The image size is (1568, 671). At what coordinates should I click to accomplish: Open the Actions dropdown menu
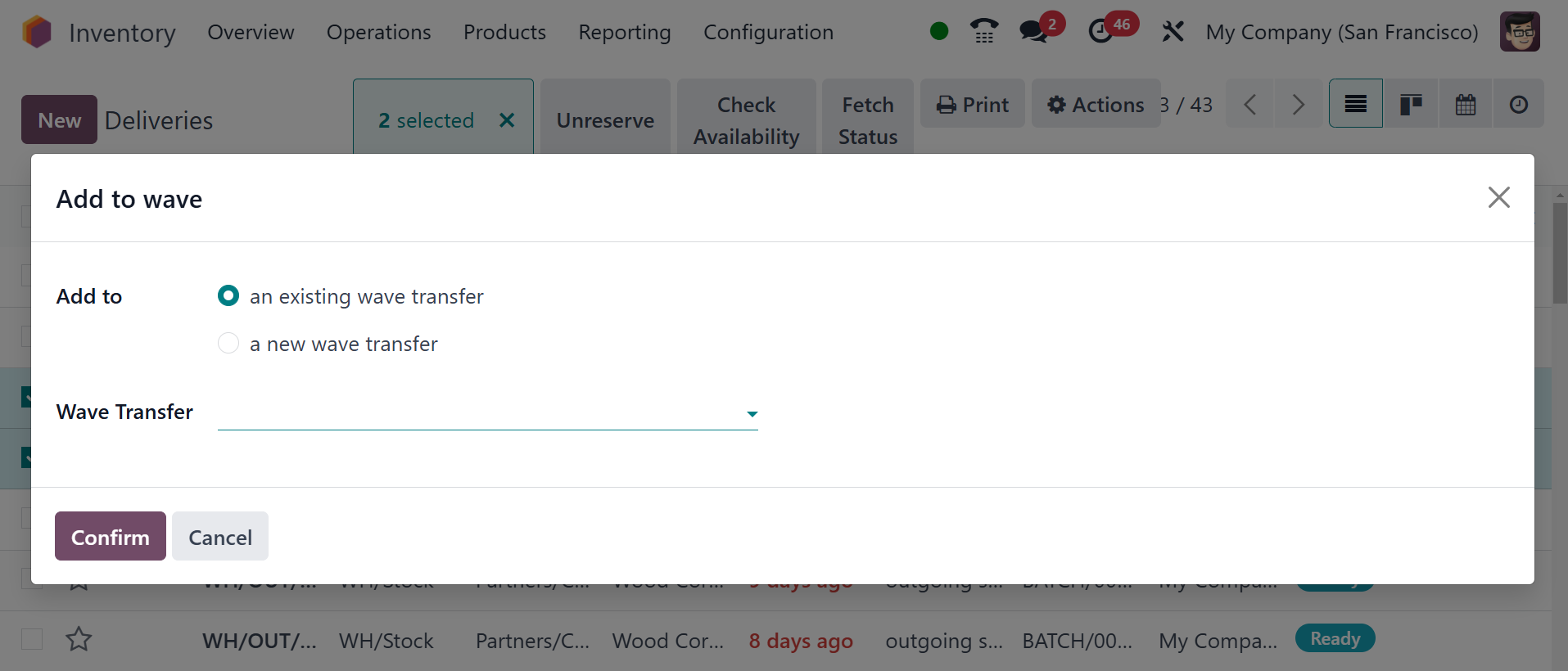(x=1096, y=104)
